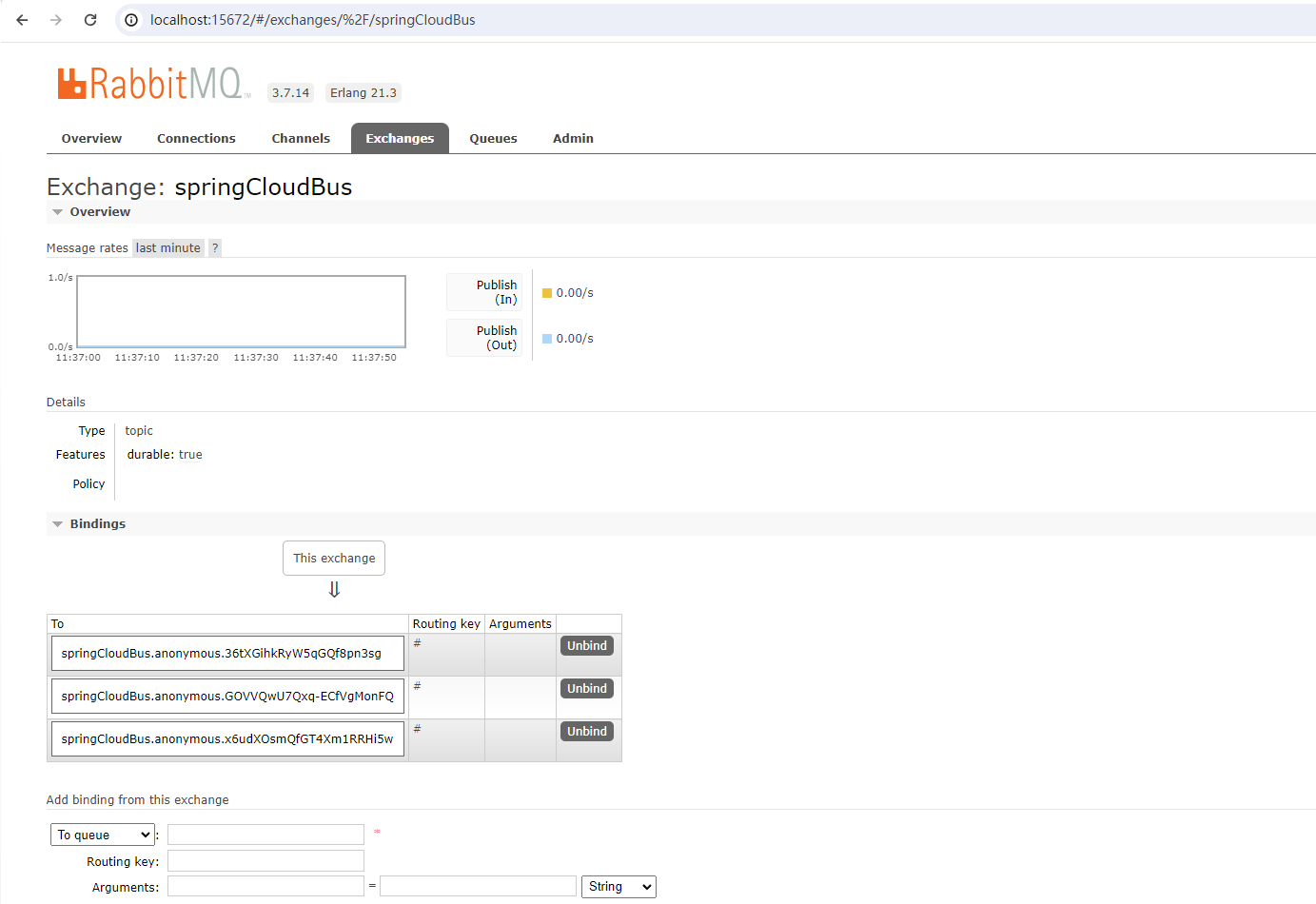This screenshot has width=1316, height=904.
Task: Click the Details section heading
Action: tap(66, 403)
